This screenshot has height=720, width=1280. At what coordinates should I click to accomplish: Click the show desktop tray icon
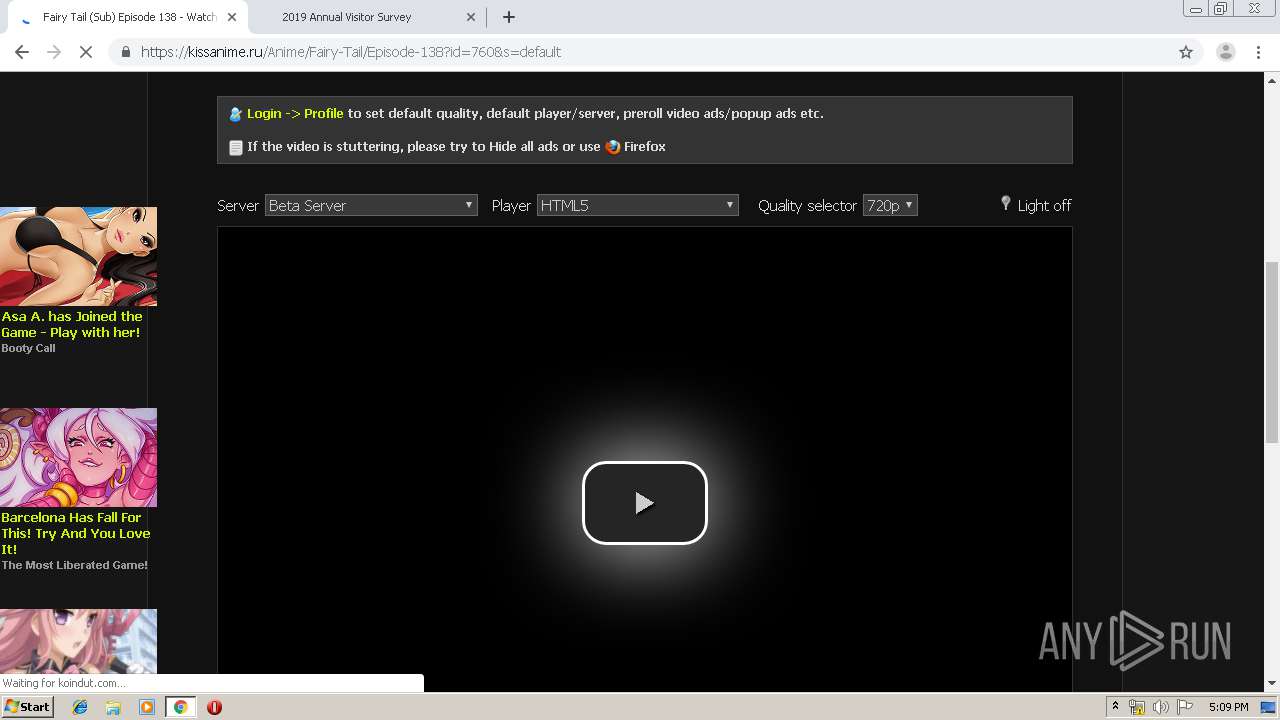[1269, 707]
